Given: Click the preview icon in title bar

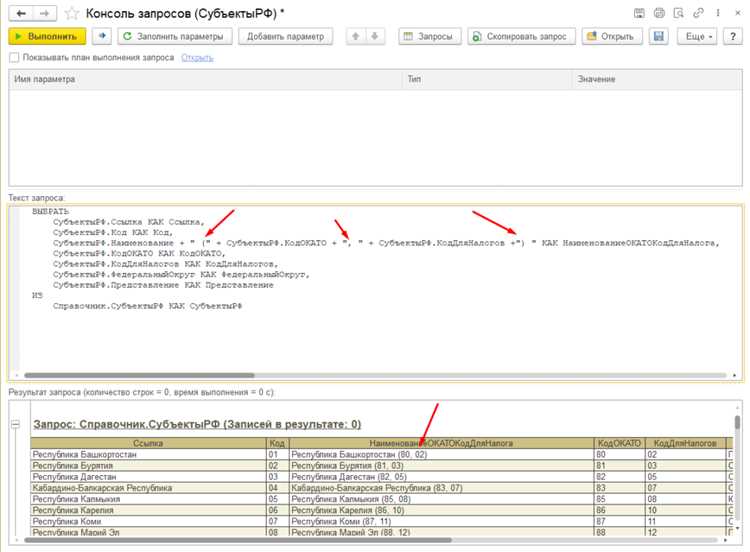Looking at the screenshot, I should point(678,13).
